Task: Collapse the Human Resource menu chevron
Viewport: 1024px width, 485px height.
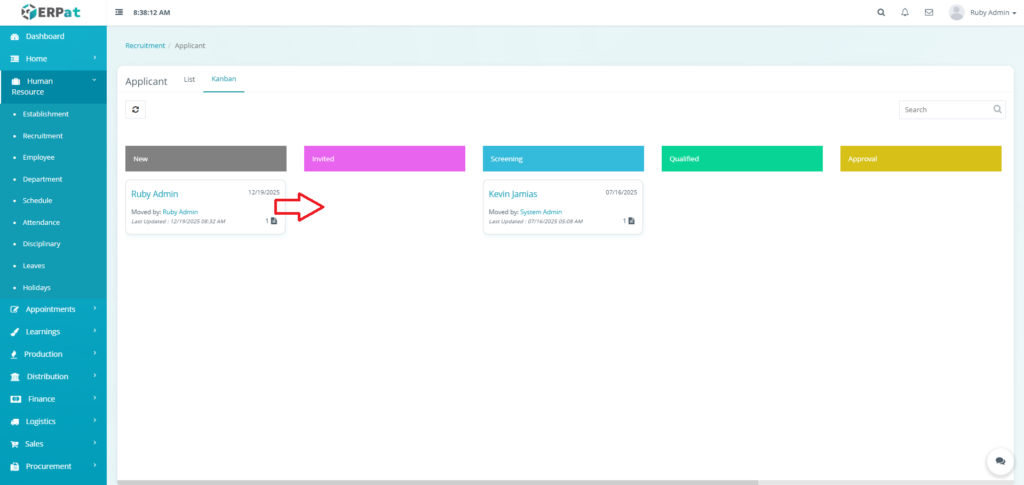Action: pos(95,80)
